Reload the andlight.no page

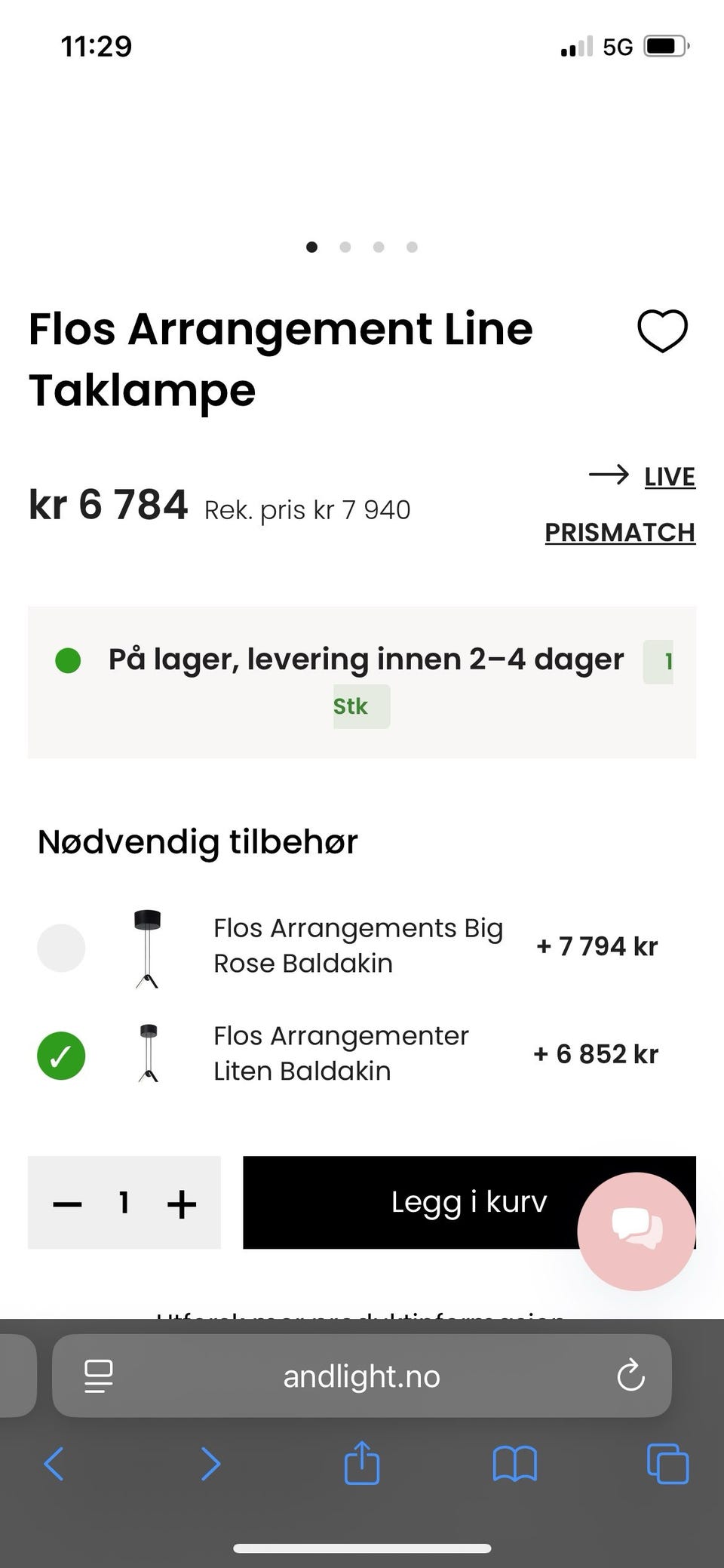(x=630, y=1376)
